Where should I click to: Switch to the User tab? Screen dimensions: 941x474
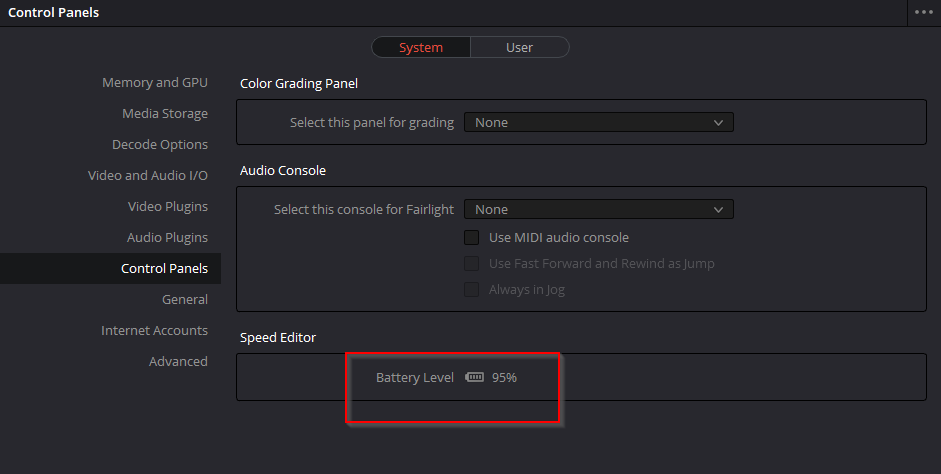[519, 47]
